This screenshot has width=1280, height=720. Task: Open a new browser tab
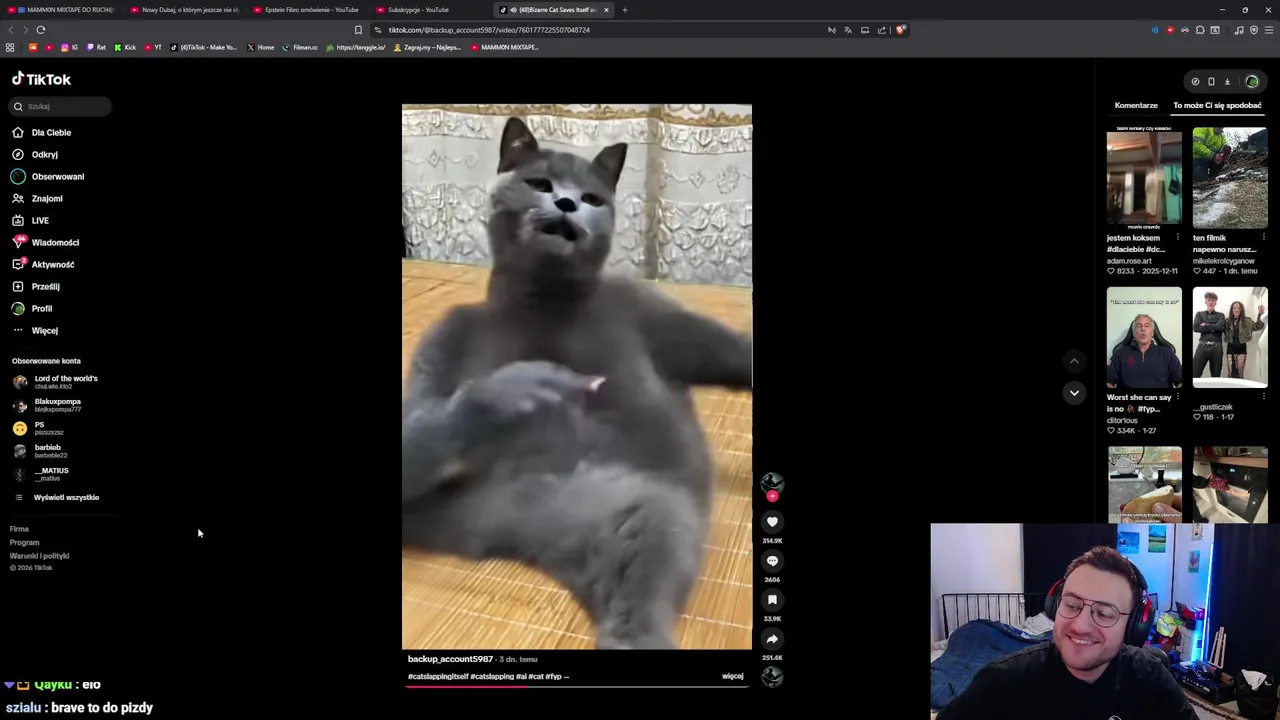[624, 10]
